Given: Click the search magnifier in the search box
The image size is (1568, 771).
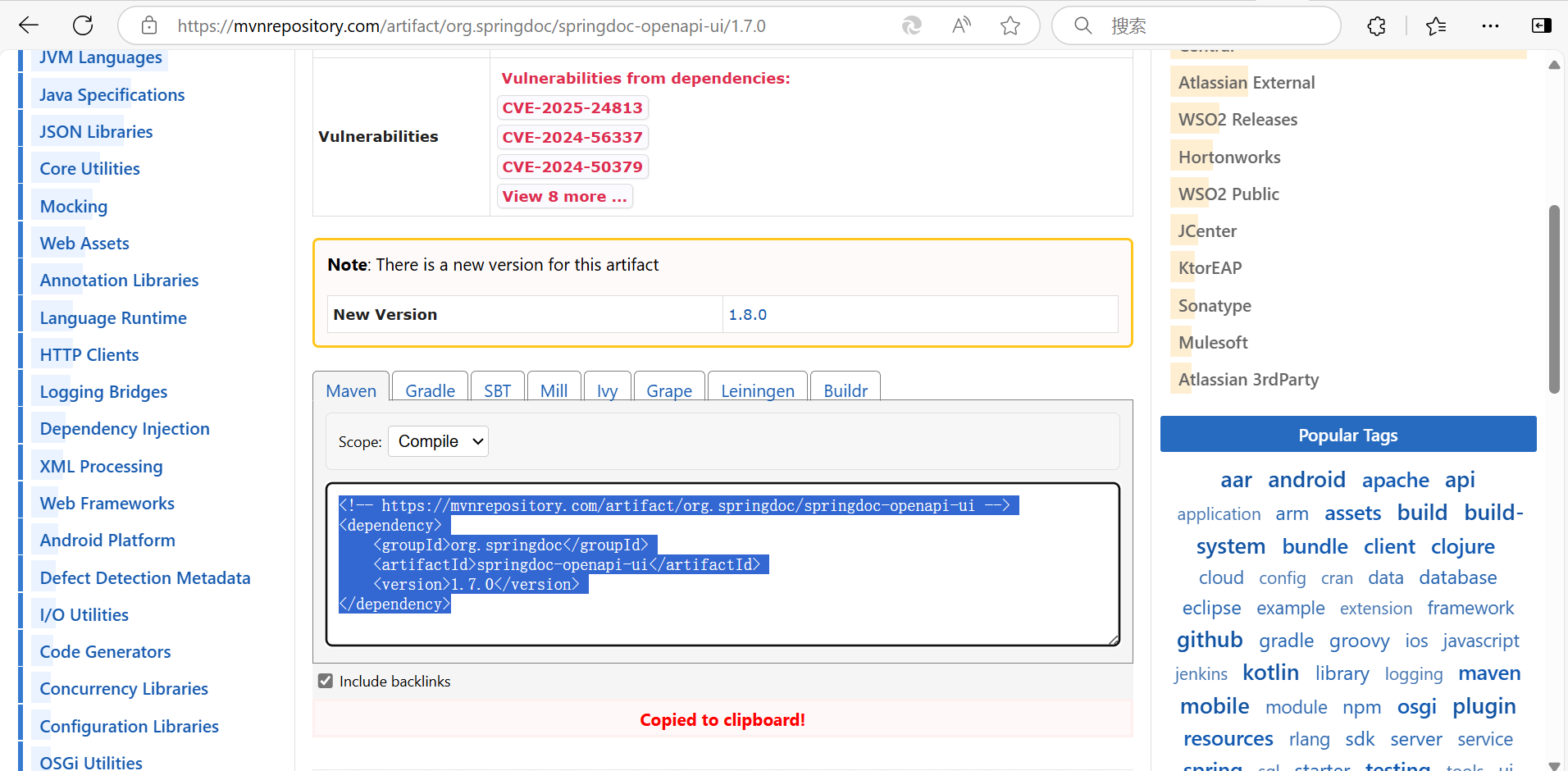Looking at the screenshot, I should tap(1083, 25).
